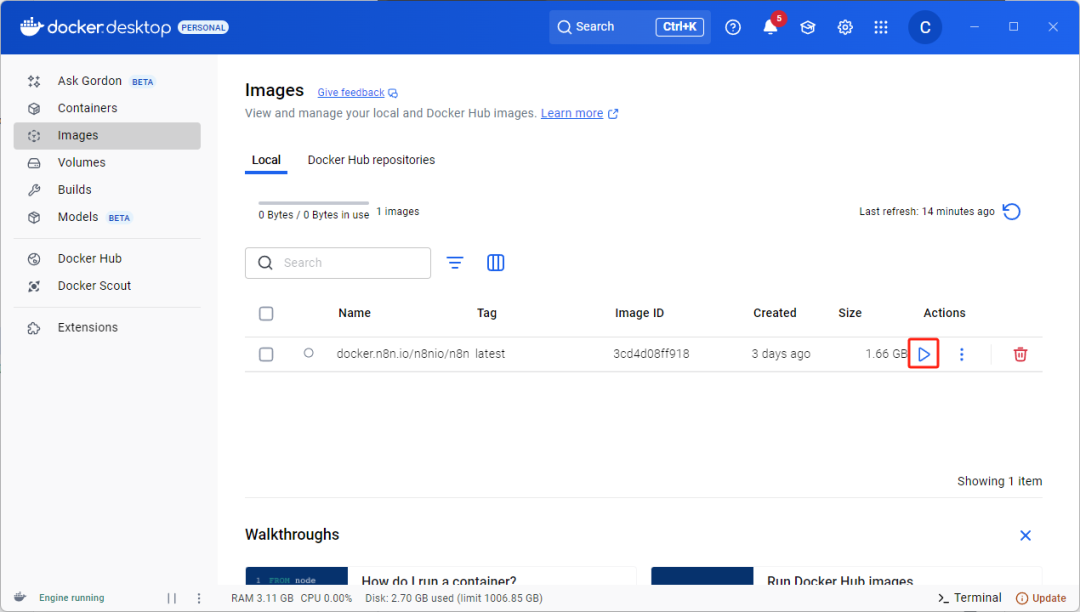
Task: Open the column display settings icon
Action: [495, 263]
